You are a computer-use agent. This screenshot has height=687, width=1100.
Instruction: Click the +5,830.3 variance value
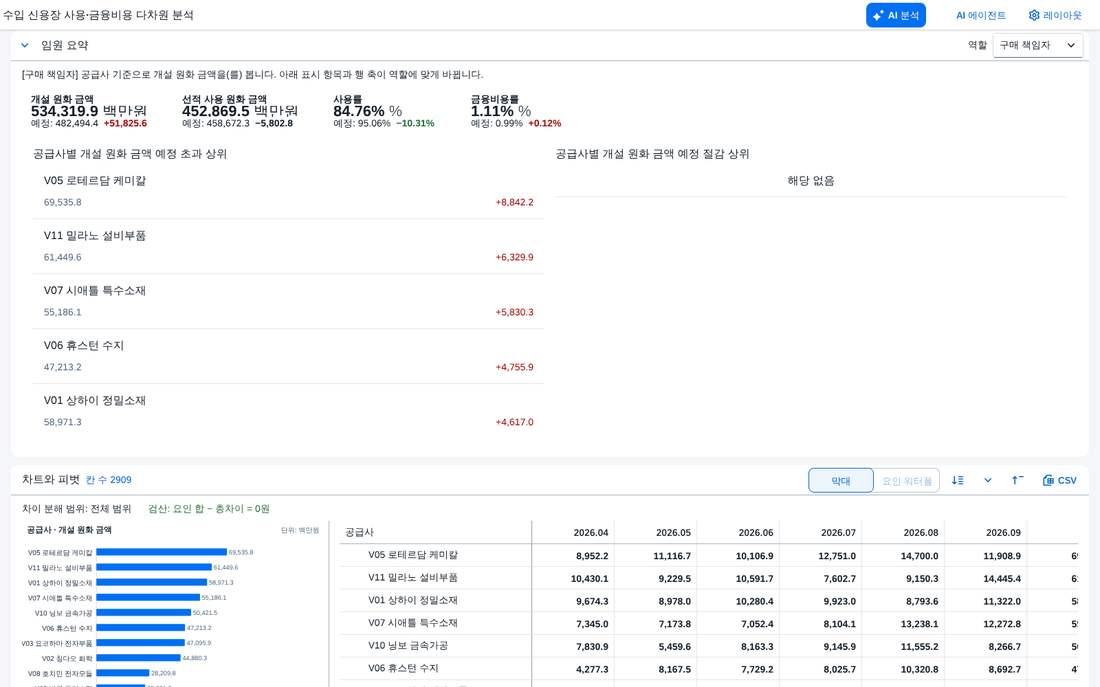514,312
